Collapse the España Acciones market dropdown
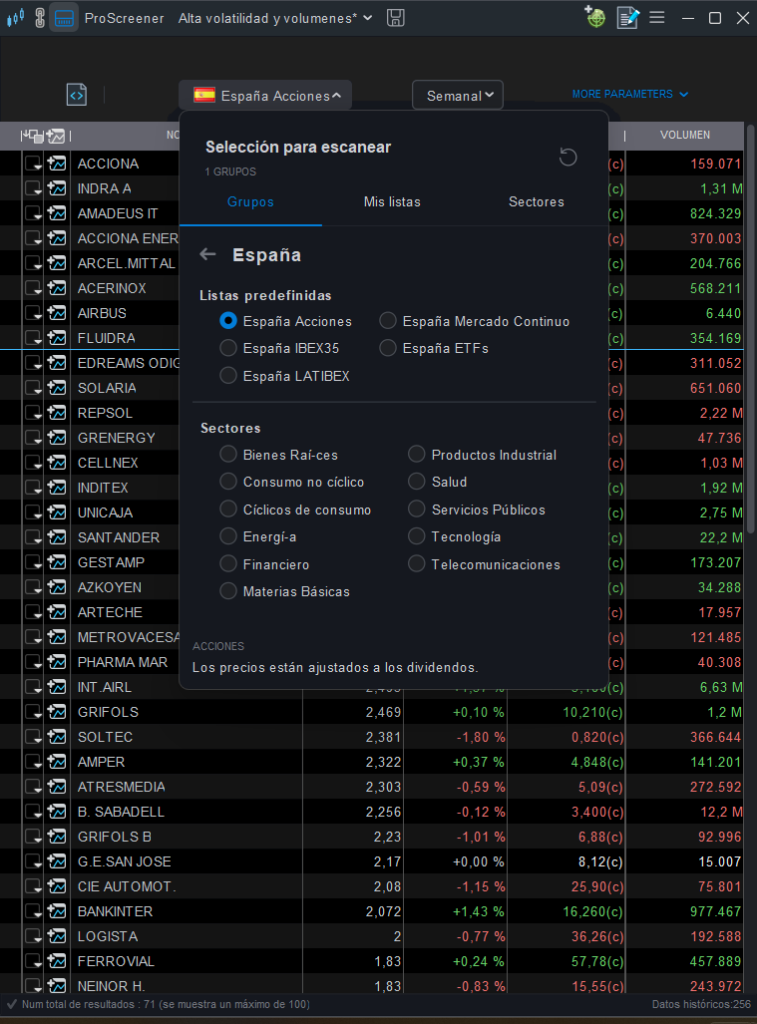 pos(265,95)
